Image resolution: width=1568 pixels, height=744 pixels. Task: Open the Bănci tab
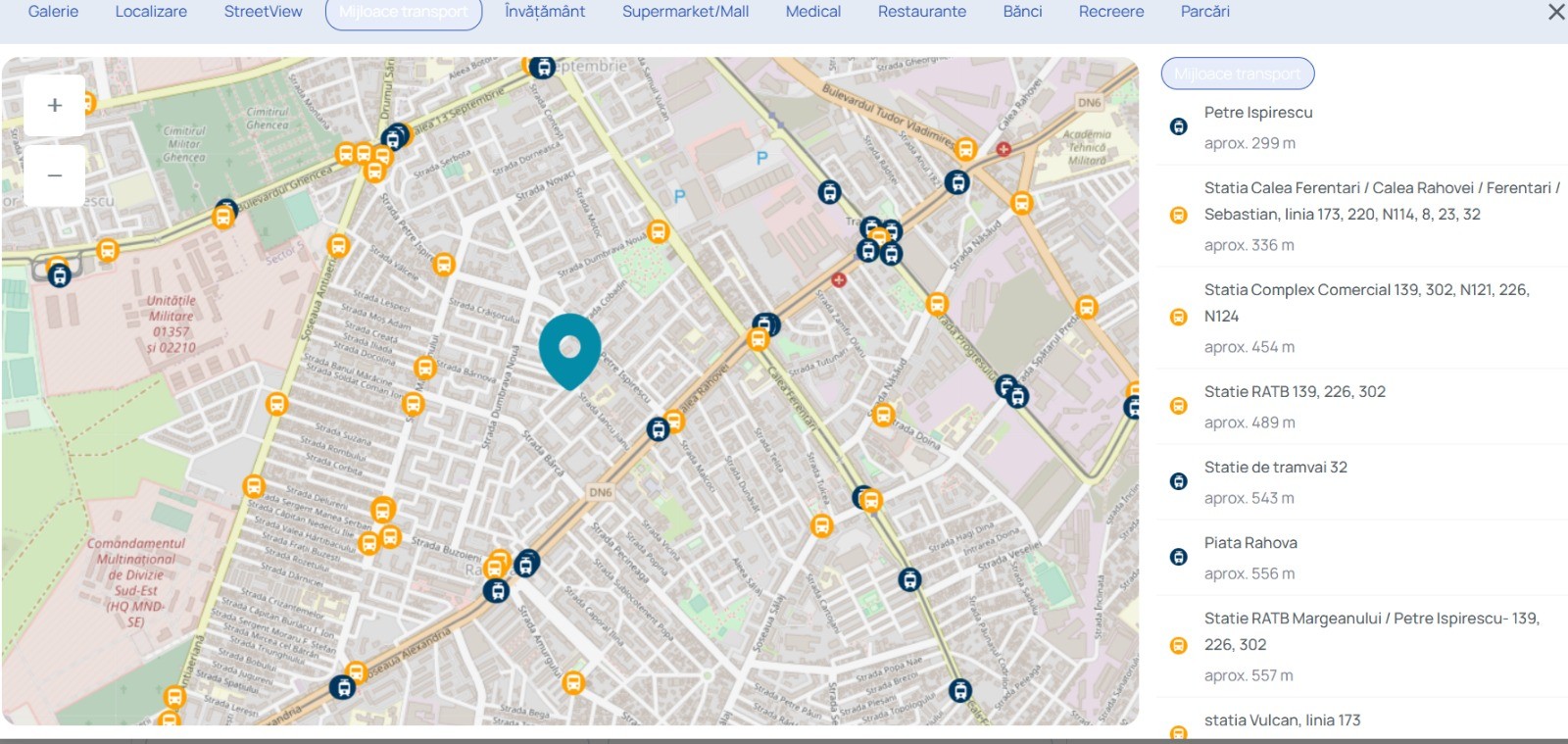[1022, 12]
